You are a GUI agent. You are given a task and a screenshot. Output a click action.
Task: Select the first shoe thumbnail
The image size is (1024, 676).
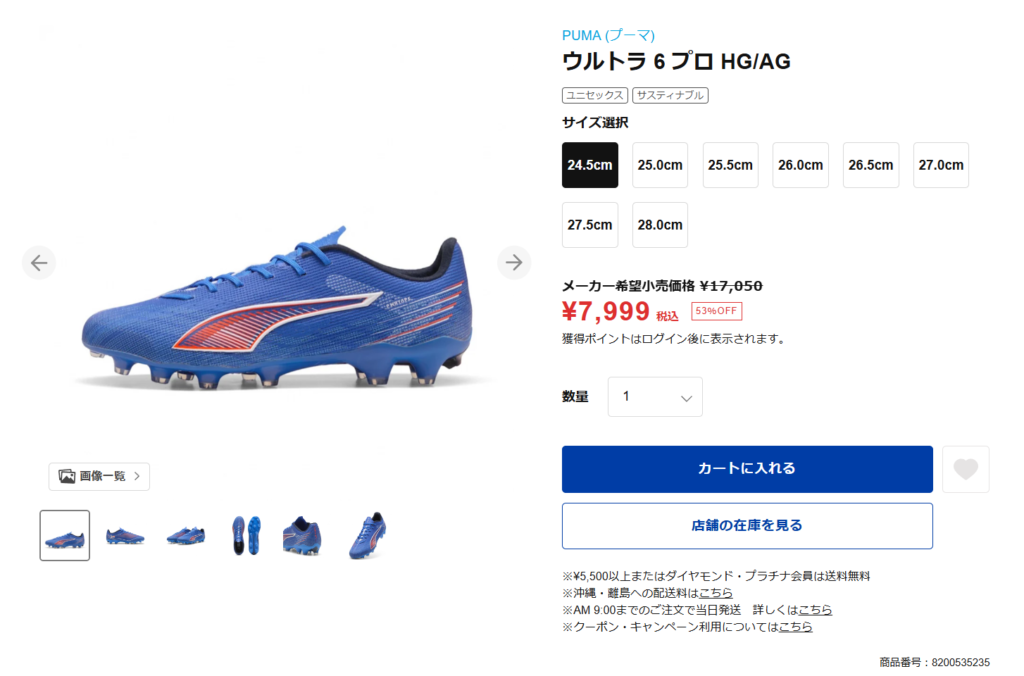pyautogui.click(x=65, y=536)
